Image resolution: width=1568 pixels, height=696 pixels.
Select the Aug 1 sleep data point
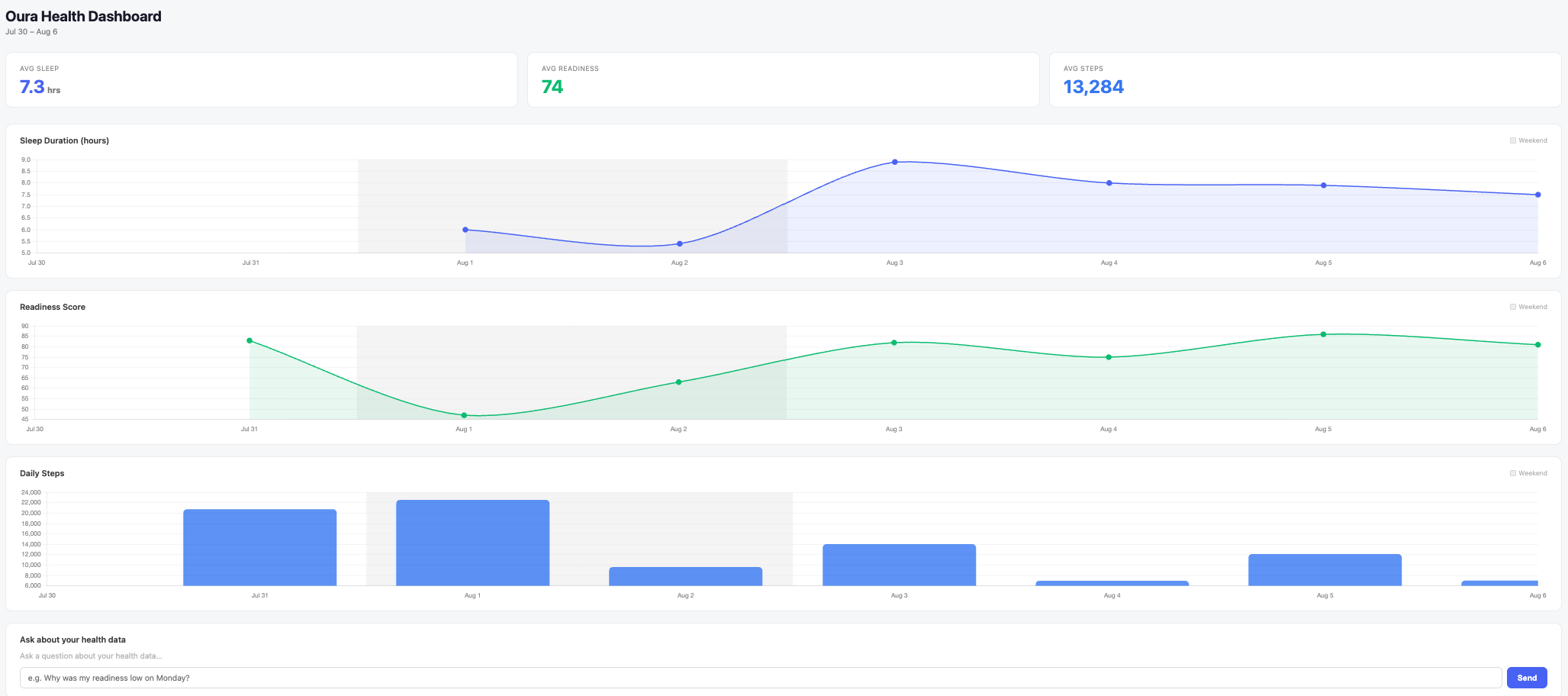465,230
